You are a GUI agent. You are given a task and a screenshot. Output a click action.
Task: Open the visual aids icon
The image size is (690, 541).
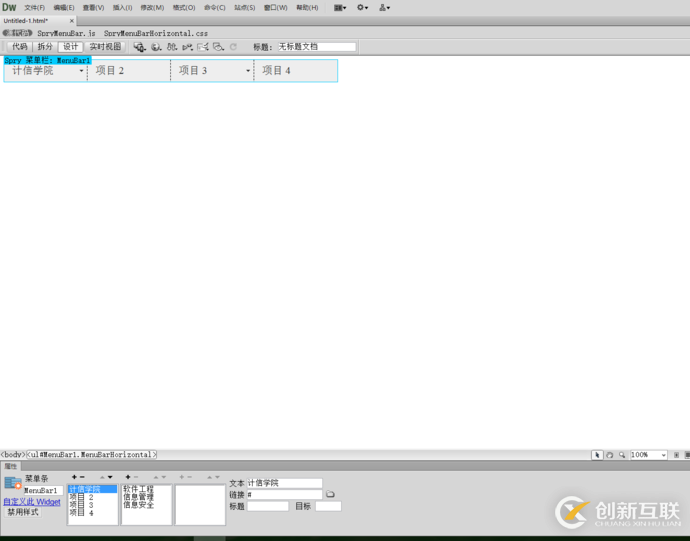pyautogui.click(x=218, y=47)
